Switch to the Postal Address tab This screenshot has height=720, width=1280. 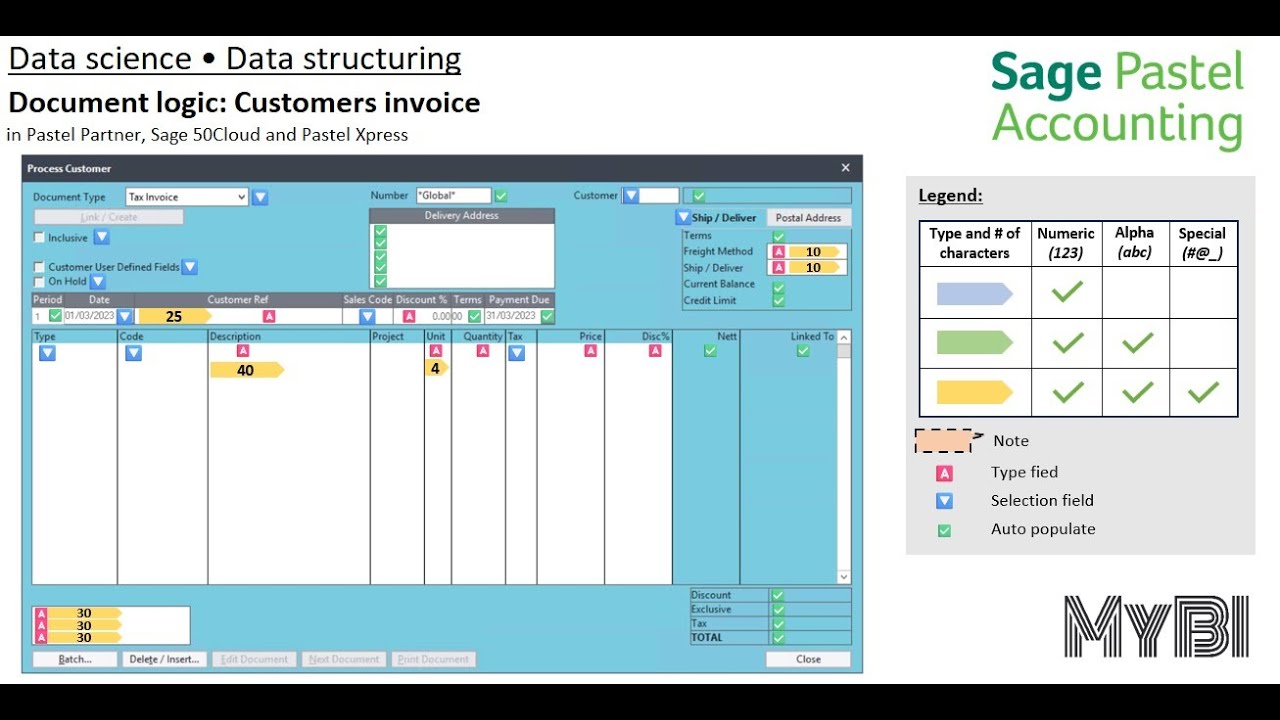click(x=808, y=218)
